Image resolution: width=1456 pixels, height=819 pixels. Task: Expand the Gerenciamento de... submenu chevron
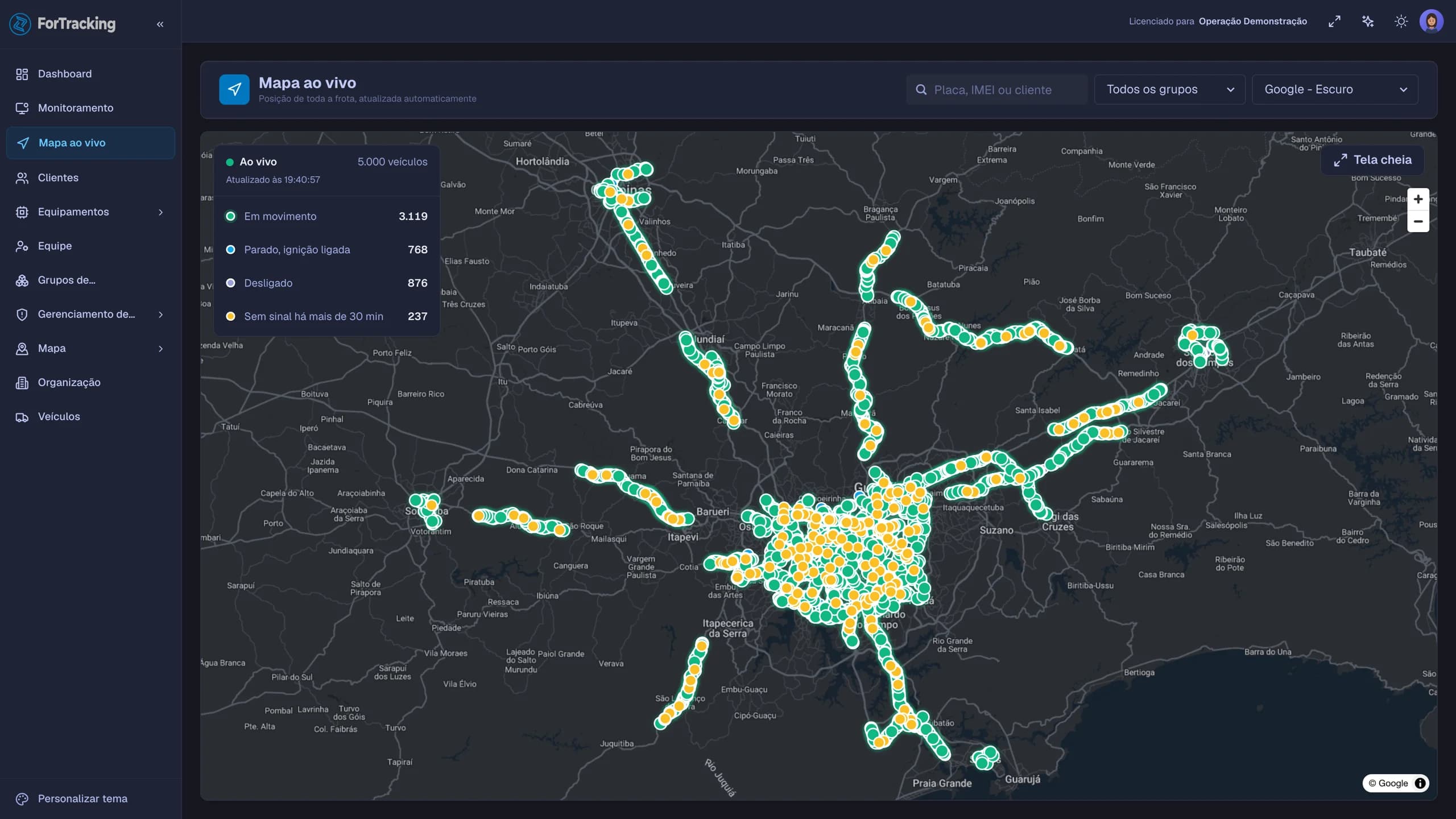160,315
